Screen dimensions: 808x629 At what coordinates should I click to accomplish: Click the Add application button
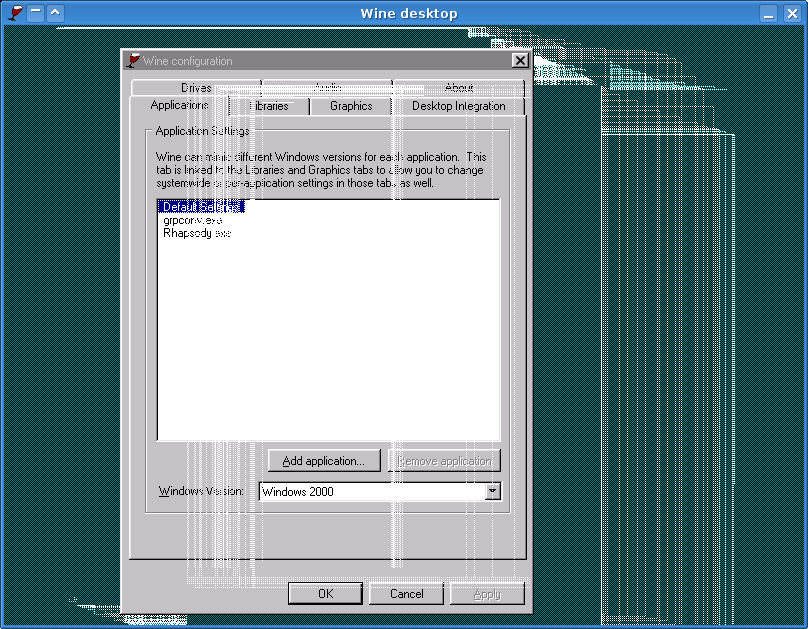[324, 461]
